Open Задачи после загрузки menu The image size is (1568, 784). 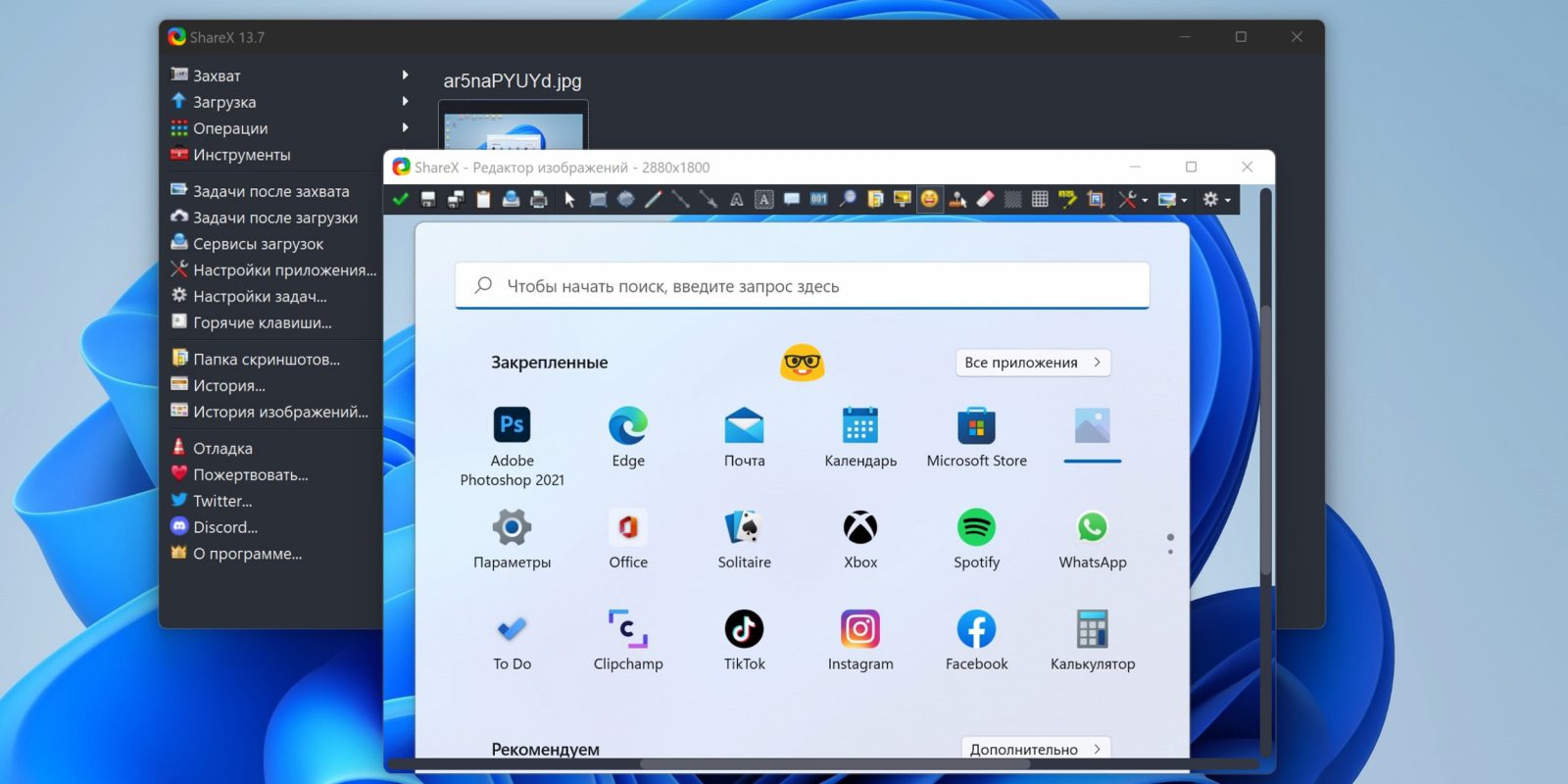click(x=274, y=218)
